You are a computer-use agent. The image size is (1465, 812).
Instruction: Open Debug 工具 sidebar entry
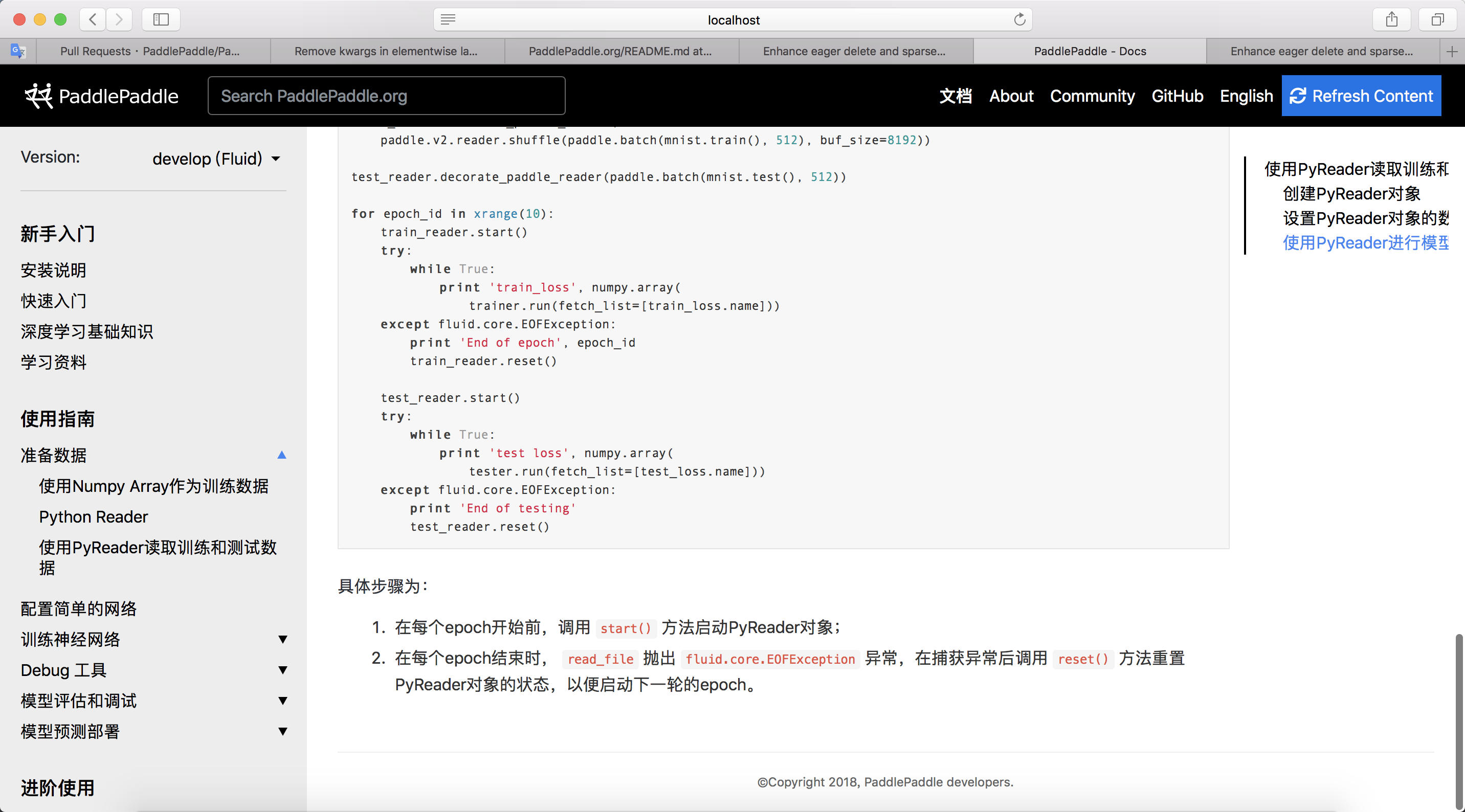[x=64, y=670]
